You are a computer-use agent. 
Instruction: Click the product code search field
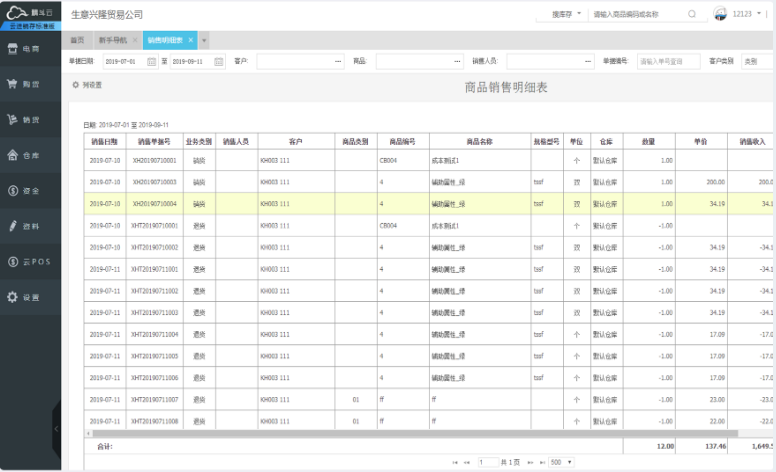(637, 14)
